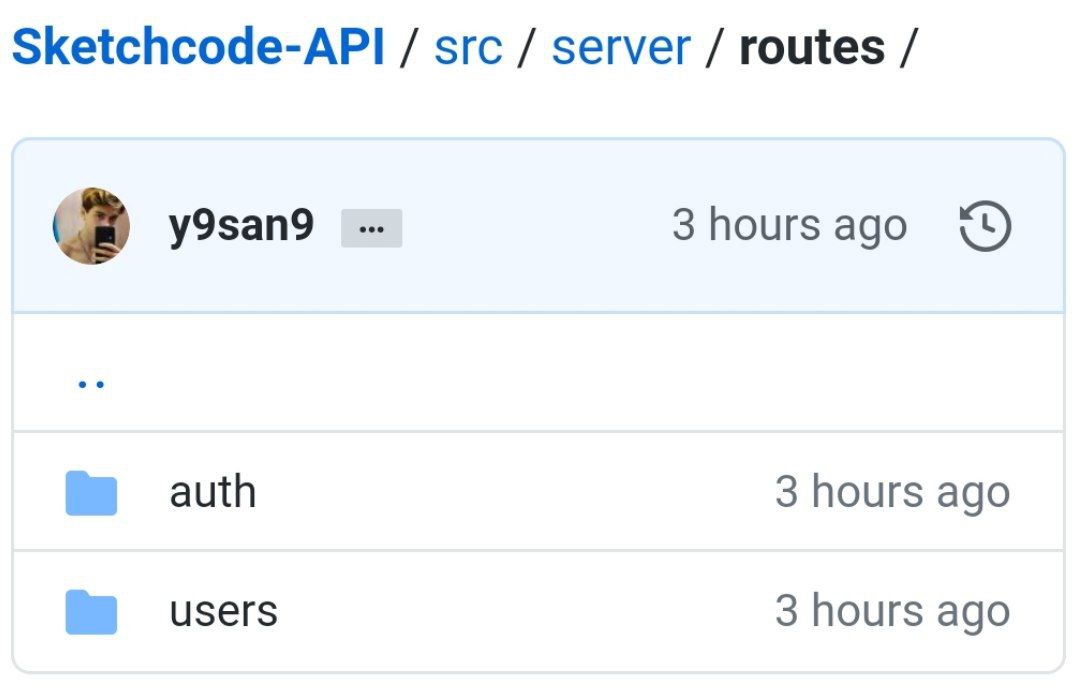Screen dimensions: 1080x694
Task: Open y9san9's profile avatar
Action: pos(91,226)
